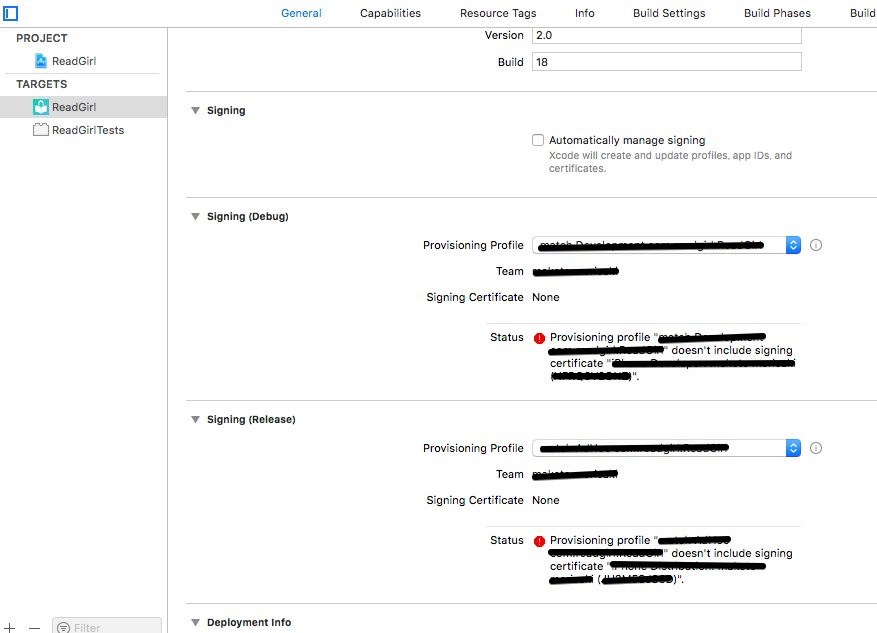Open the Info tab
Image resolution: width=877 pixels, height=633 pixels.
(x=584, y=13)
